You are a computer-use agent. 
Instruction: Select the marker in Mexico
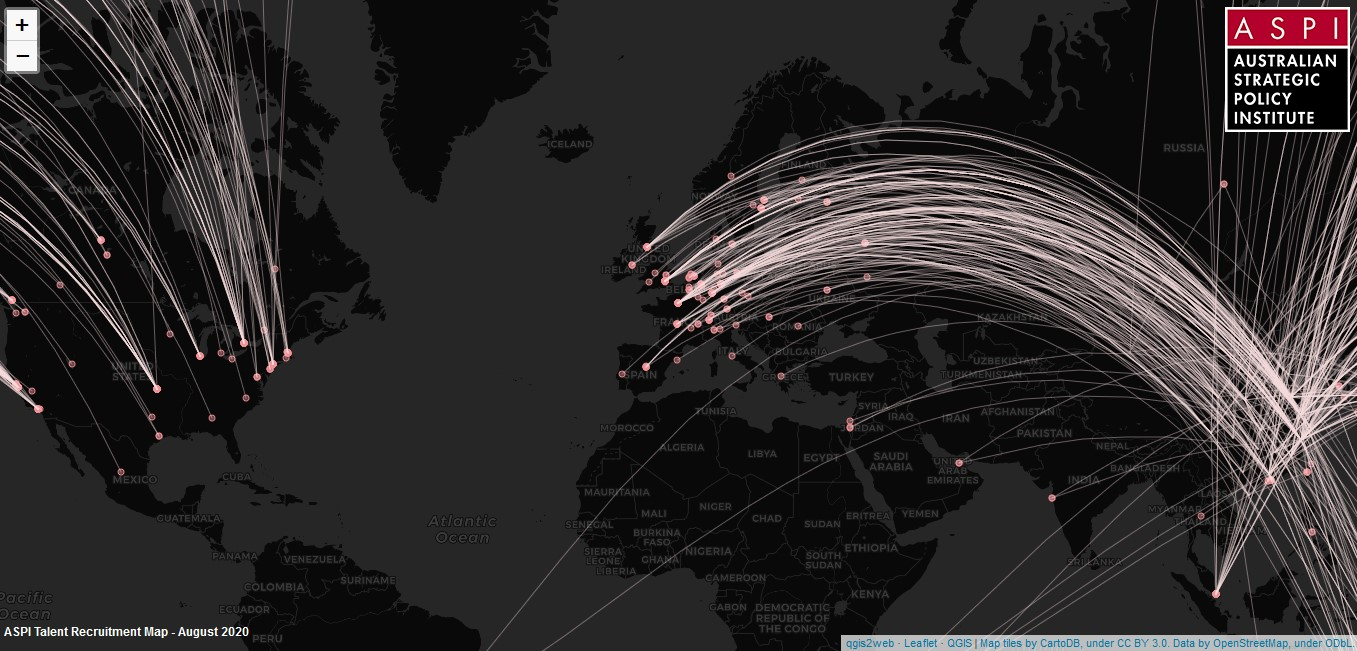click(120, 472)
